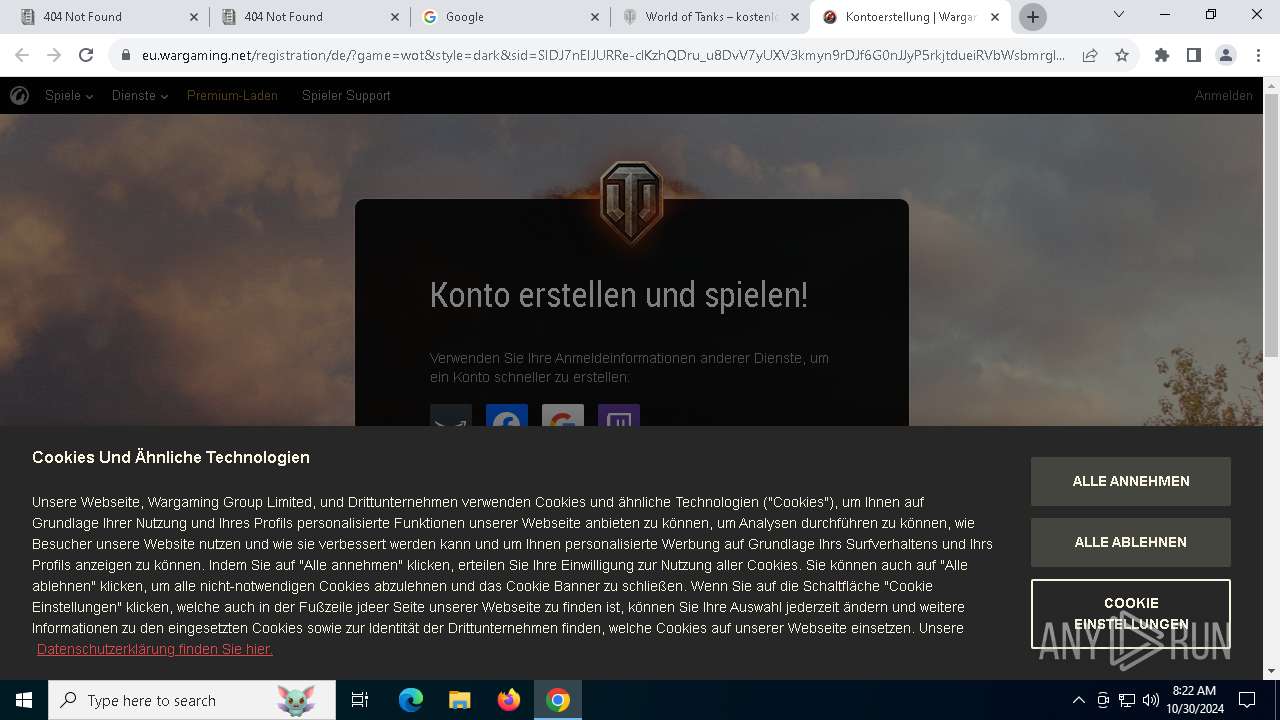Image resolution: width=1280 pixels, height=720 pixels.
Task: Click the address bar URL
Action: coord(603,56)
